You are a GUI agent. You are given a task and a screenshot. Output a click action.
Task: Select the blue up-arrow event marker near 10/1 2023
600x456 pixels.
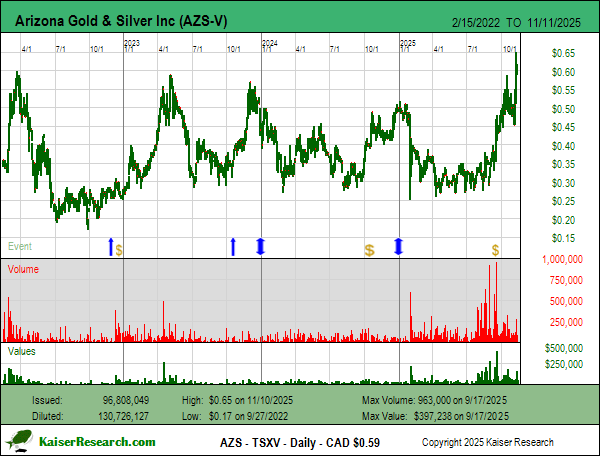[233, 247]
